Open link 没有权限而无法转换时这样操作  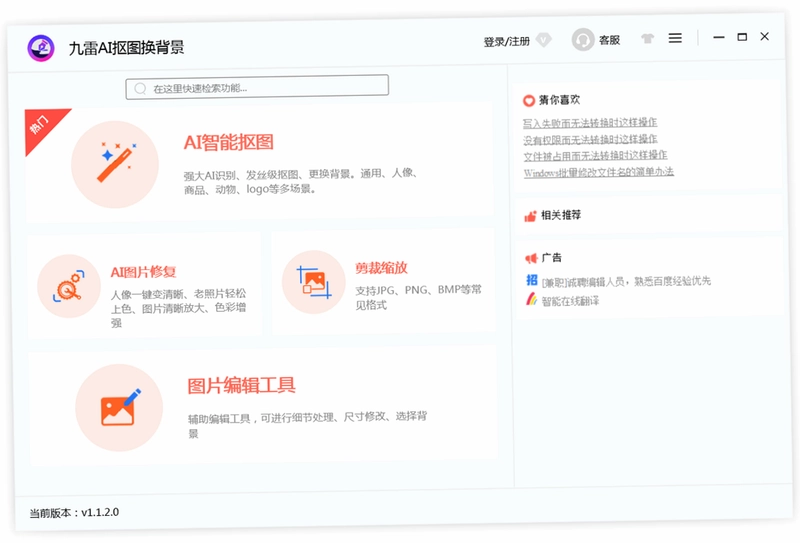click(x=590, y=139)
